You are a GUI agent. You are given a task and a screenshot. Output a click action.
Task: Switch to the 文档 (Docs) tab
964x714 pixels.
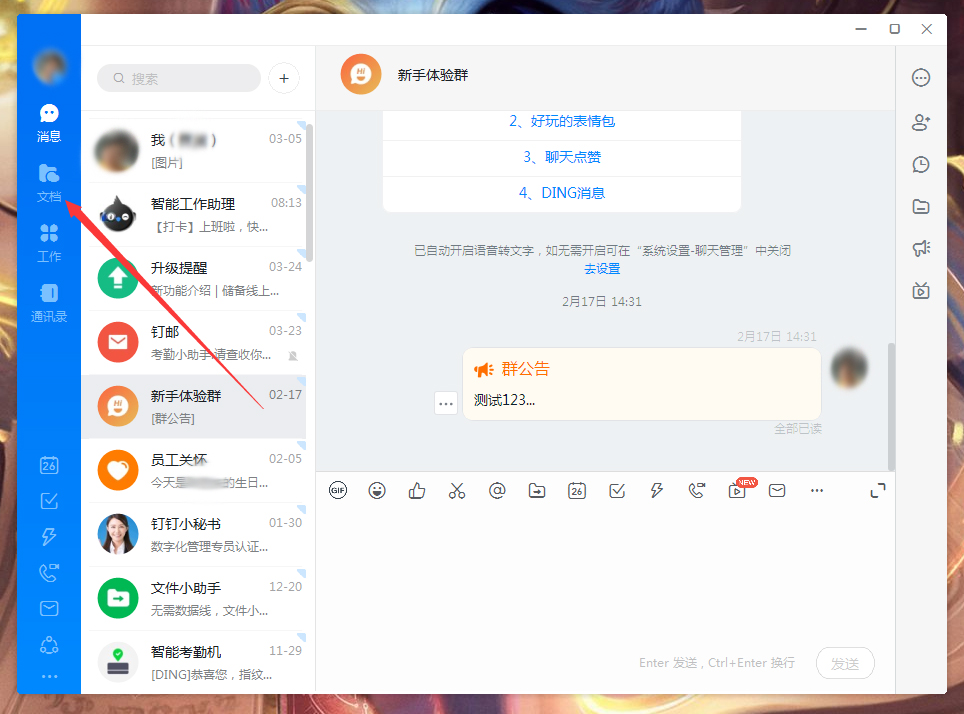click(49, 180)
